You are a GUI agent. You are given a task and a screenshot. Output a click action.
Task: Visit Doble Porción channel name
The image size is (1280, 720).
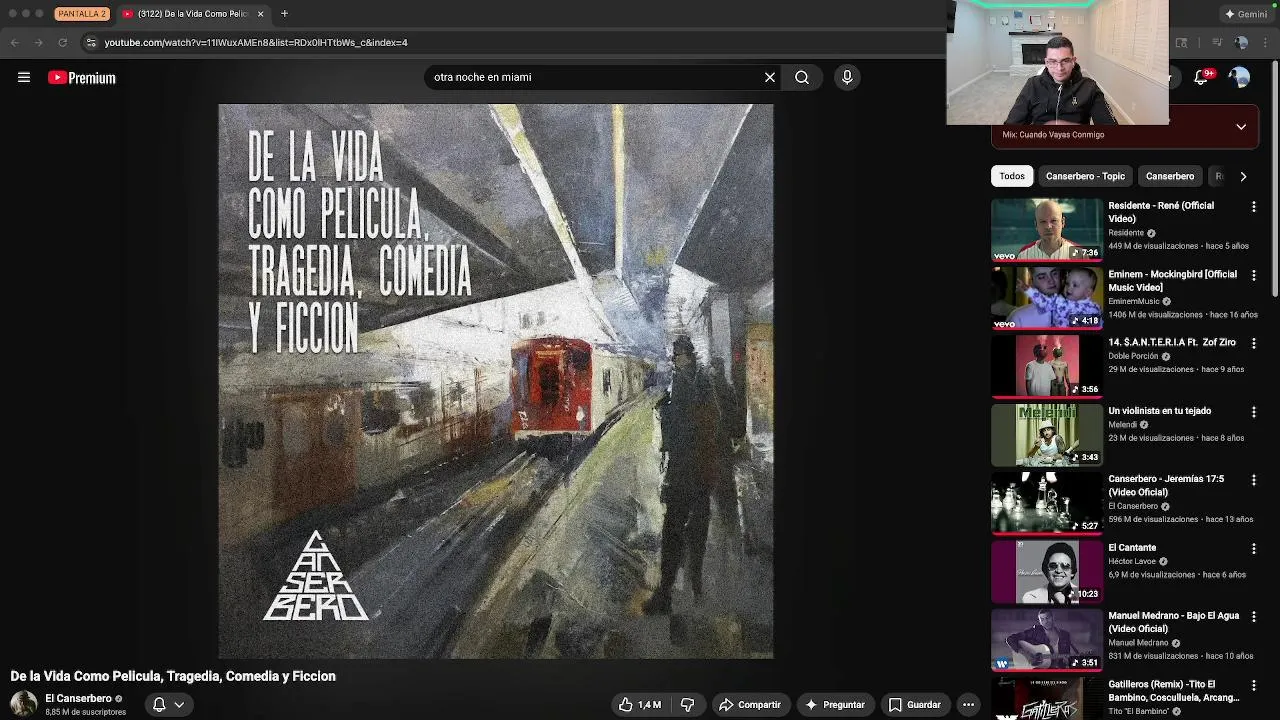(x=1133, y=356)
